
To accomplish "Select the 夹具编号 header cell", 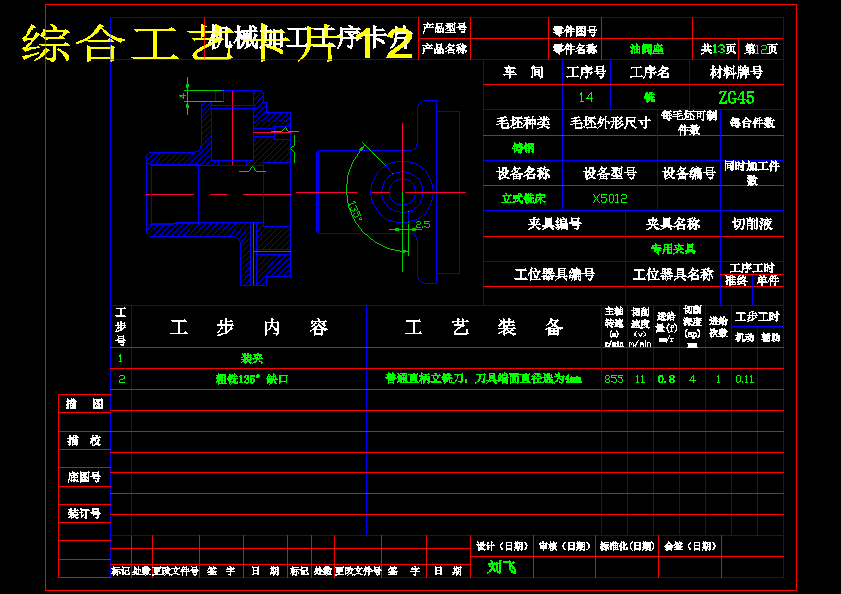I will (x=555, y=224).
